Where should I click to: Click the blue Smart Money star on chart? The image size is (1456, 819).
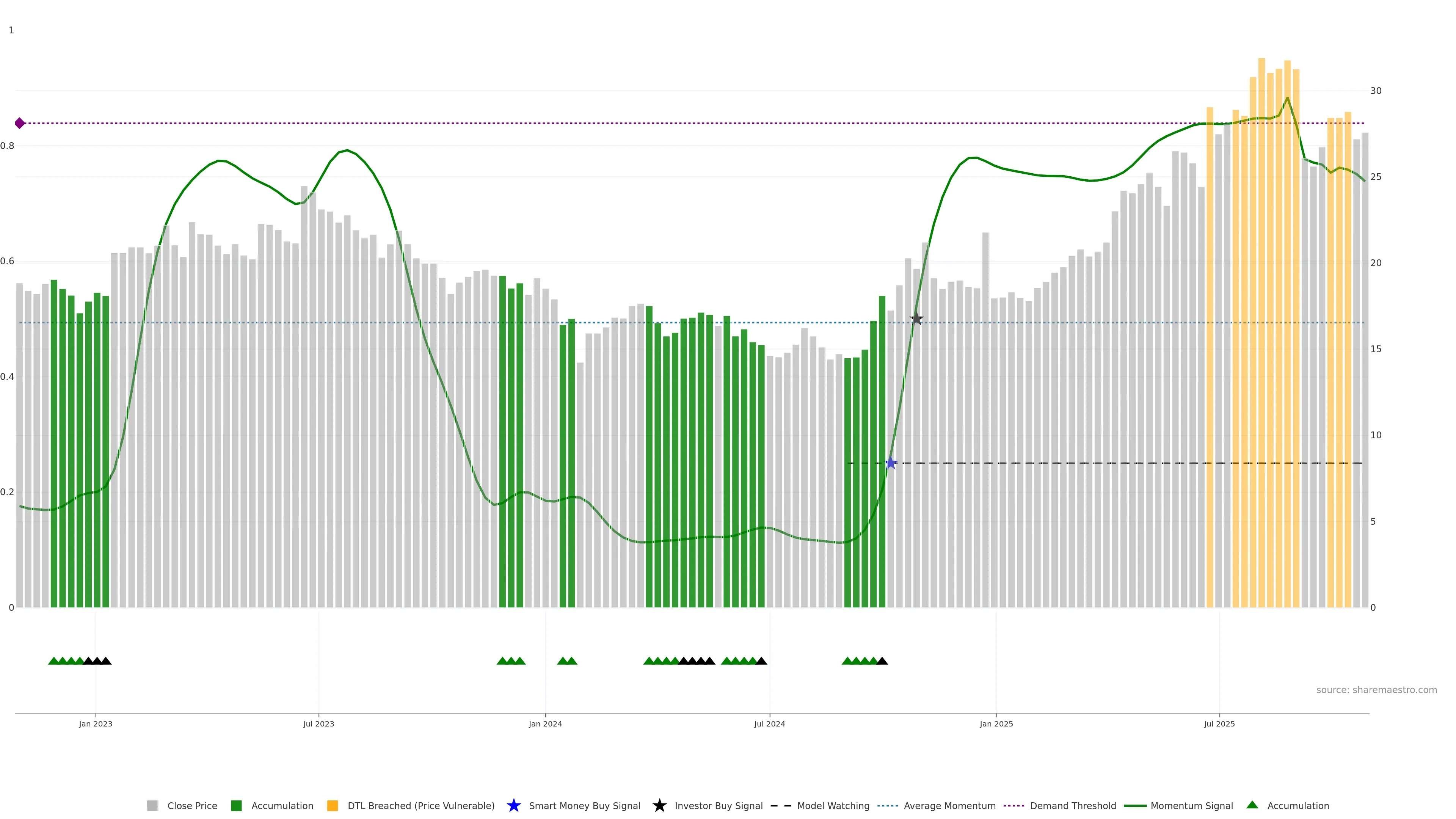891,463
